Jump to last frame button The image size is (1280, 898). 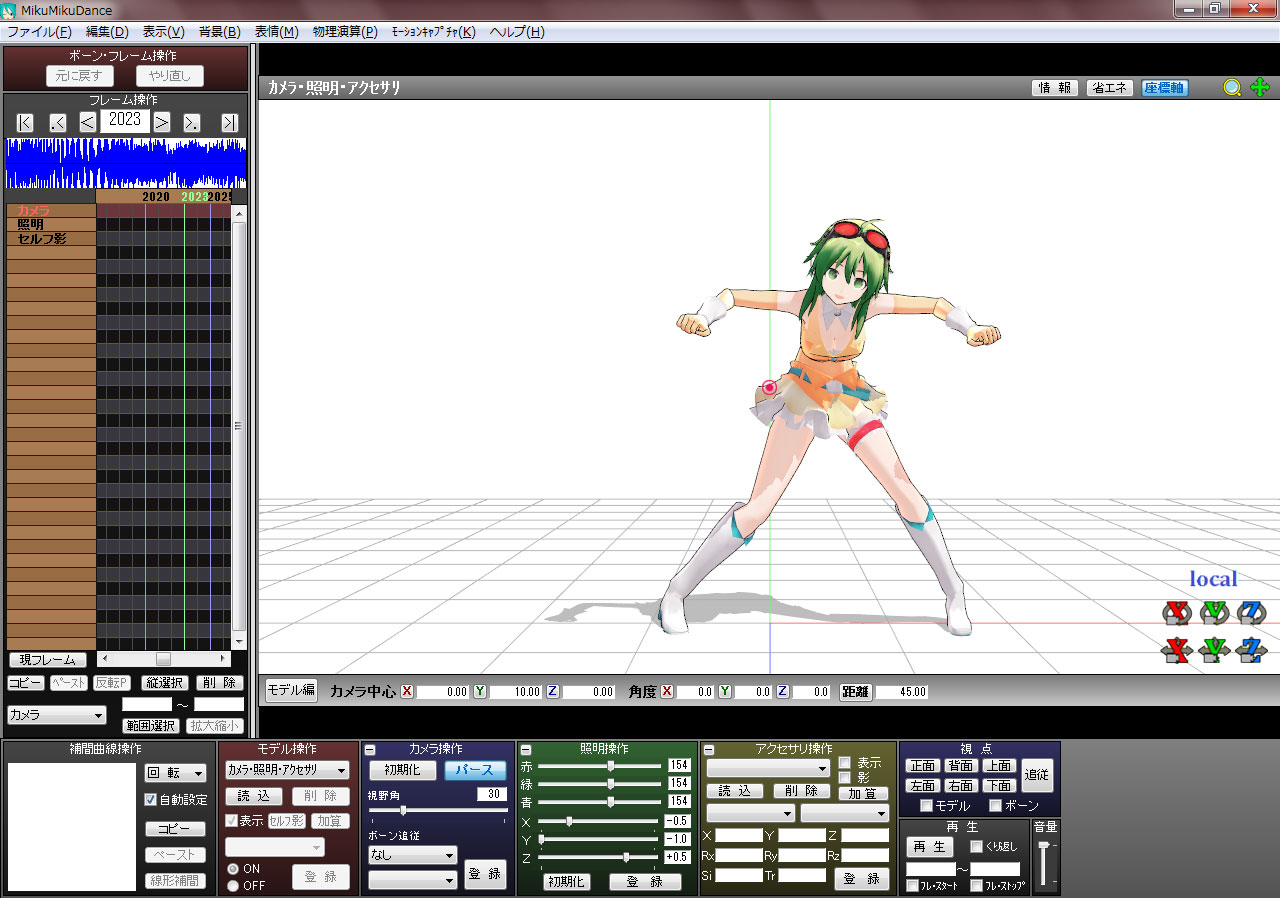(x=230, y=122)
